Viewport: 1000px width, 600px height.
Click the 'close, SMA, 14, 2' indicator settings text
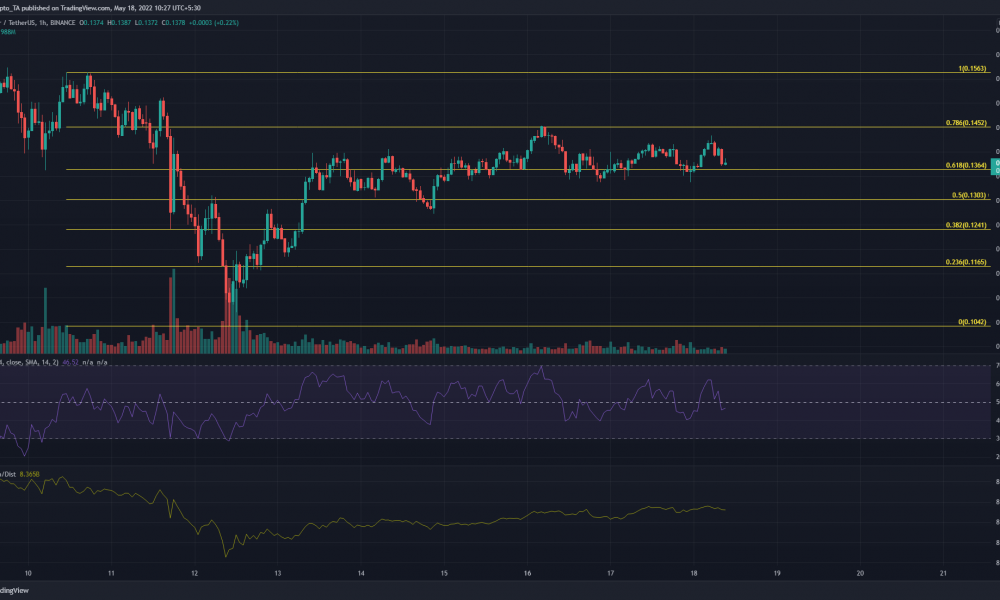tap(32, 362)
